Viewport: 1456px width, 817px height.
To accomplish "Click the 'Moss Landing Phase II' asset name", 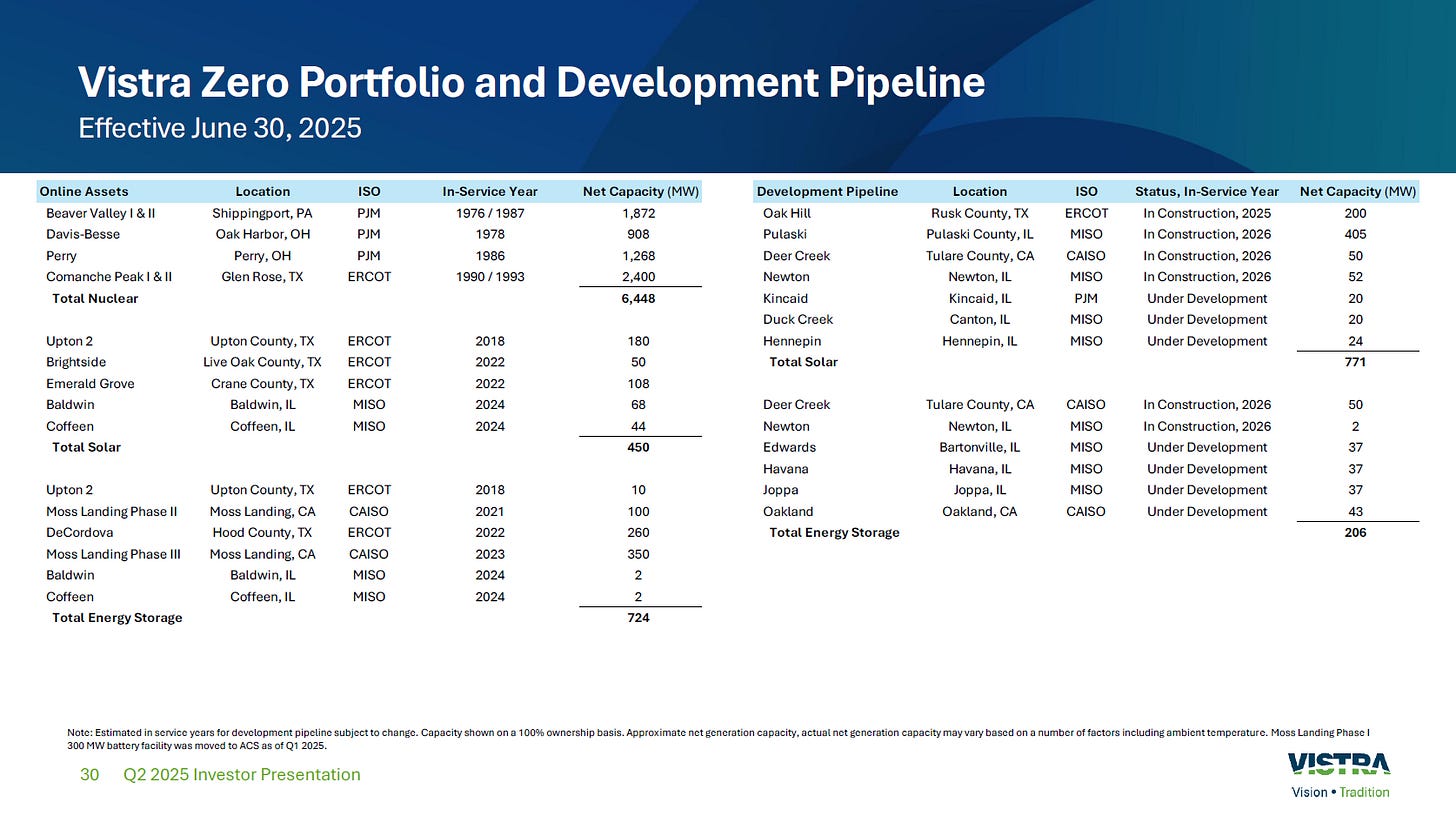I will click(111, 511).
